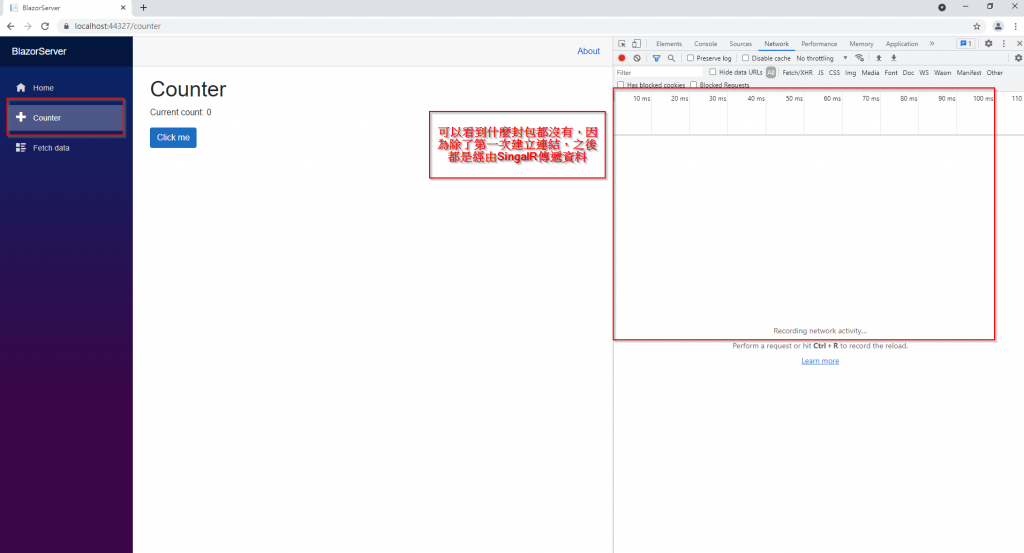Open the Learn more link
The image size is (1024, 553).
(x=820, y=361)
